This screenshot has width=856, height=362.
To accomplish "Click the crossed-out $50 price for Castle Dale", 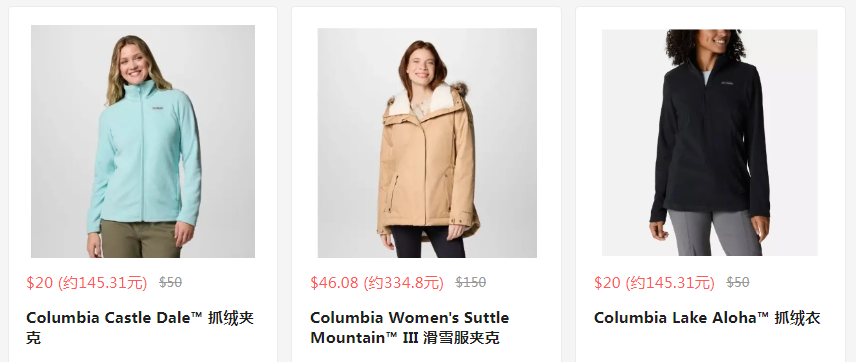I will pyautogui.click(x=170, y=283).
